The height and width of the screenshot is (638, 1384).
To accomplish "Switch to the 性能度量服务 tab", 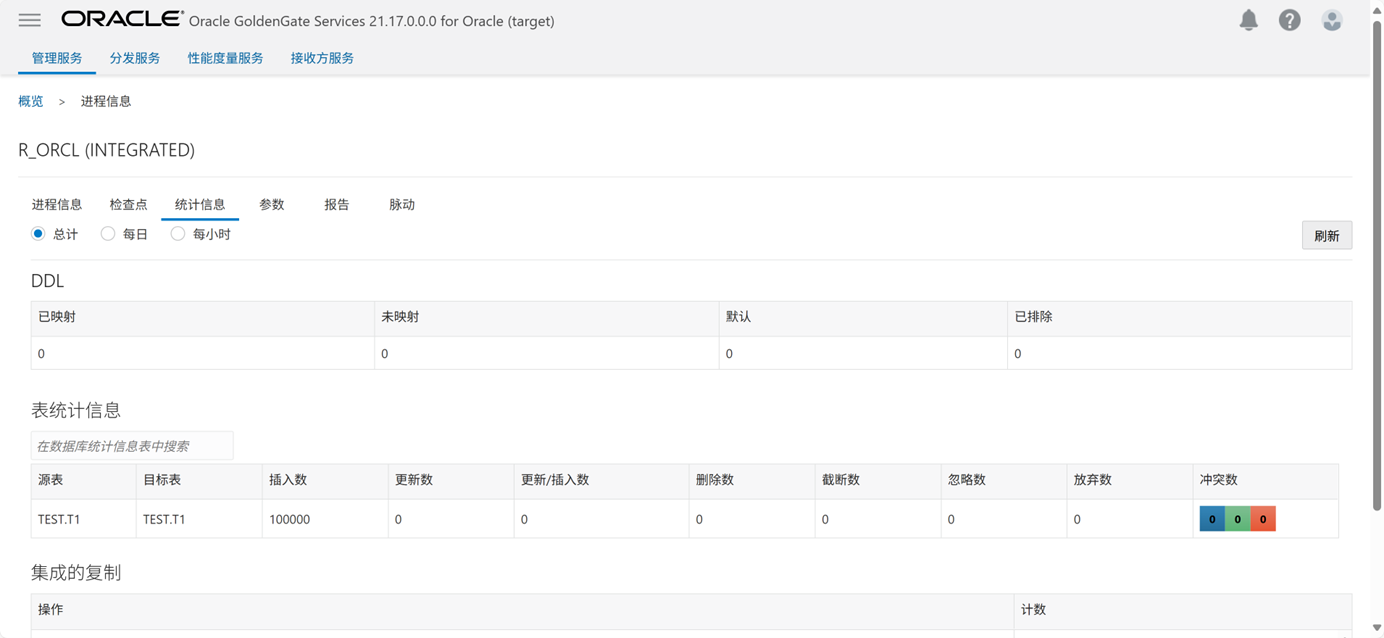I will click(225, 58).
